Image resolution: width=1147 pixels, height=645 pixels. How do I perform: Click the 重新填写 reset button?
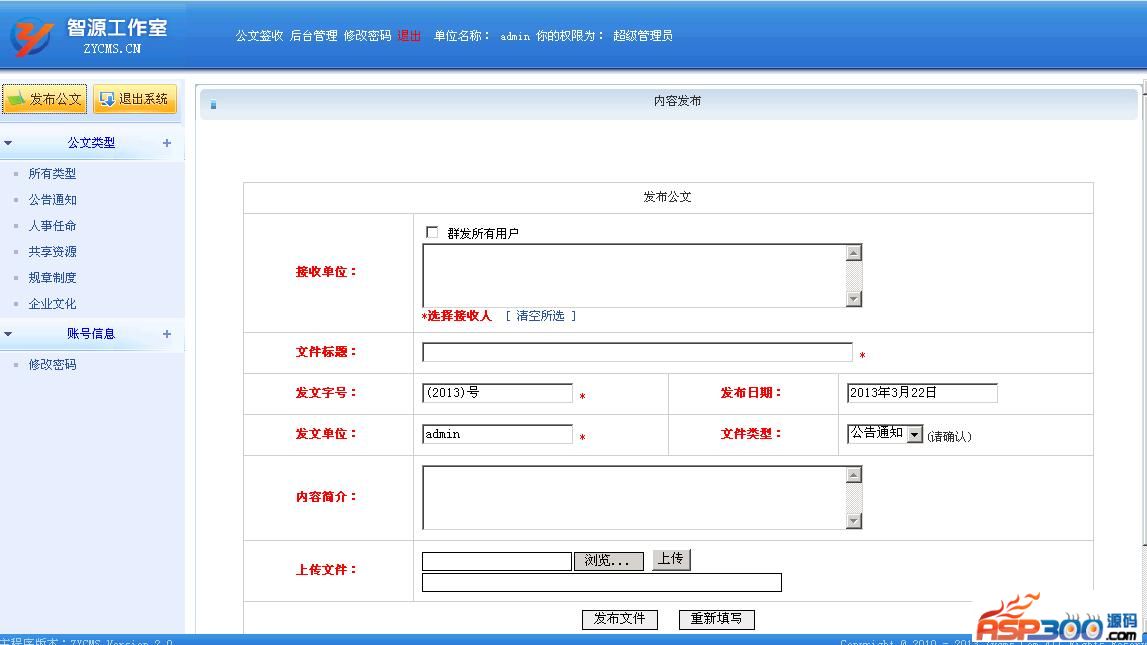[x=716, y=619]
